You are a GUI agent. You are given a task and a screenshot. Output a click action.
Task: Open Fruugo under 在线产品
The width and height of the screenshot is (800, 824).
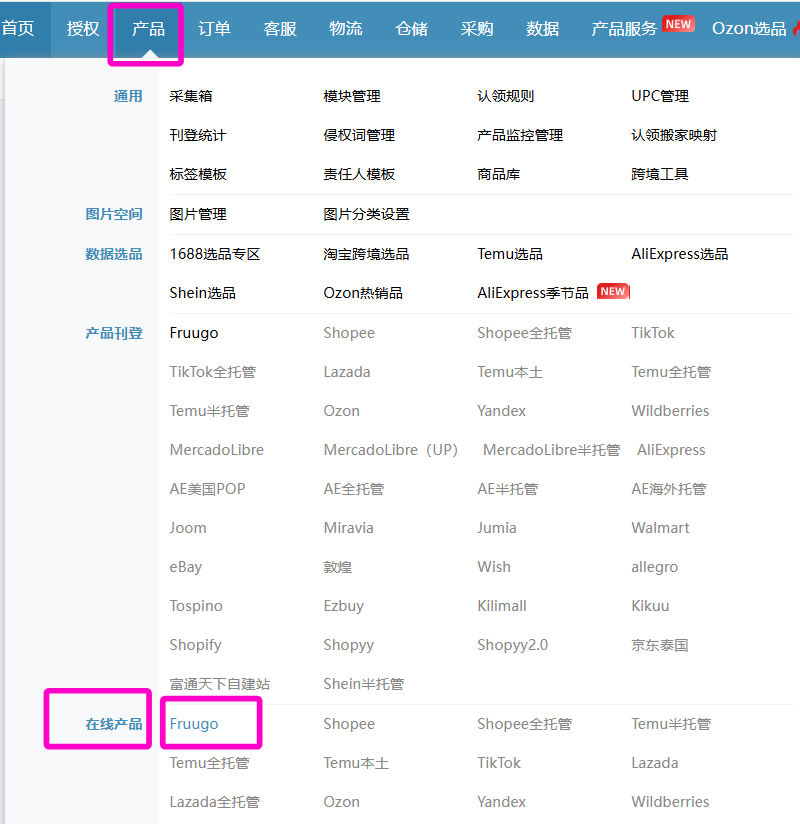click(x=194, y=724)
